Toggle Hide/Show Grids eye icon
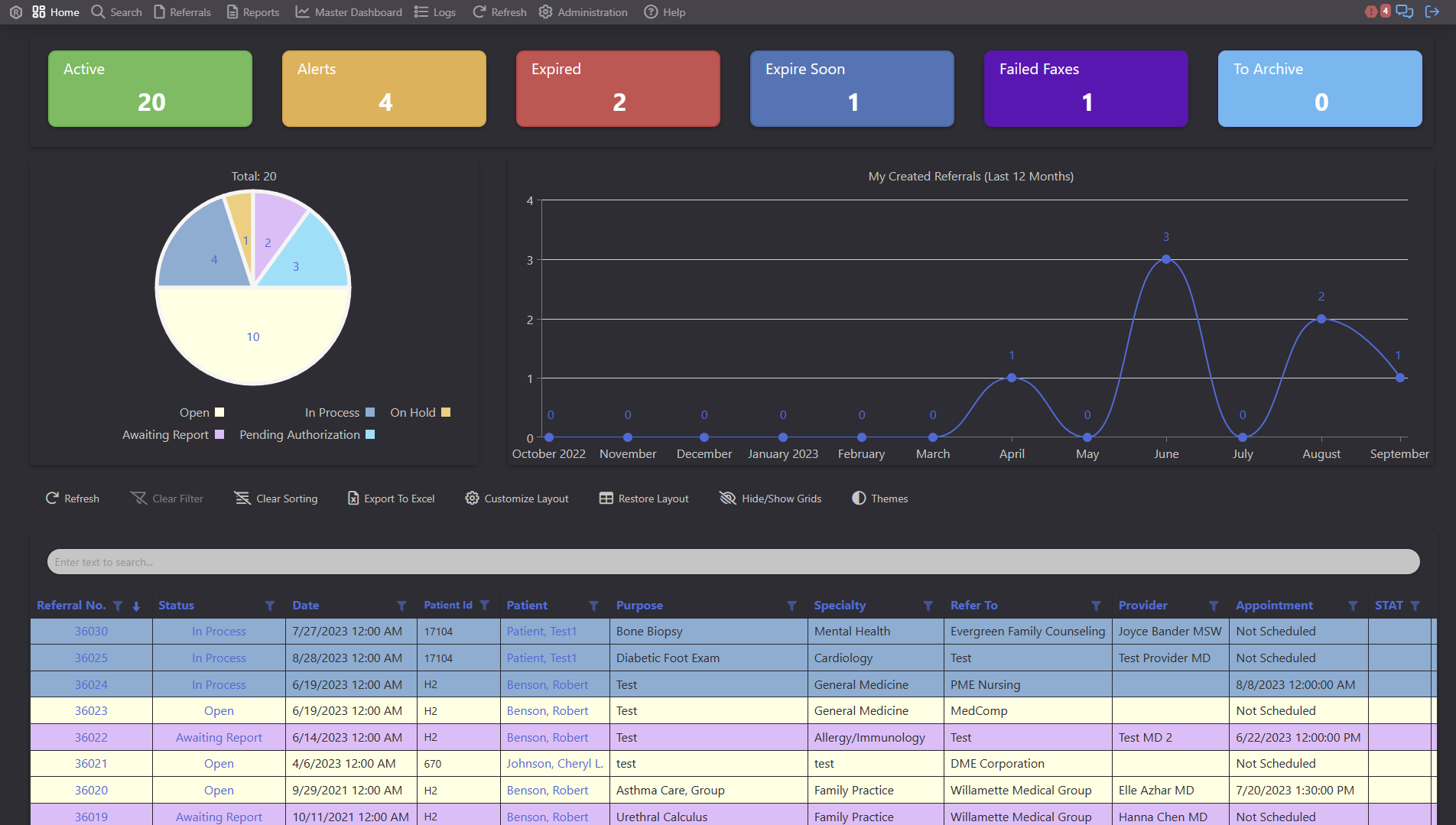This screenshot has width=1456, height=825. coord(727,499)
